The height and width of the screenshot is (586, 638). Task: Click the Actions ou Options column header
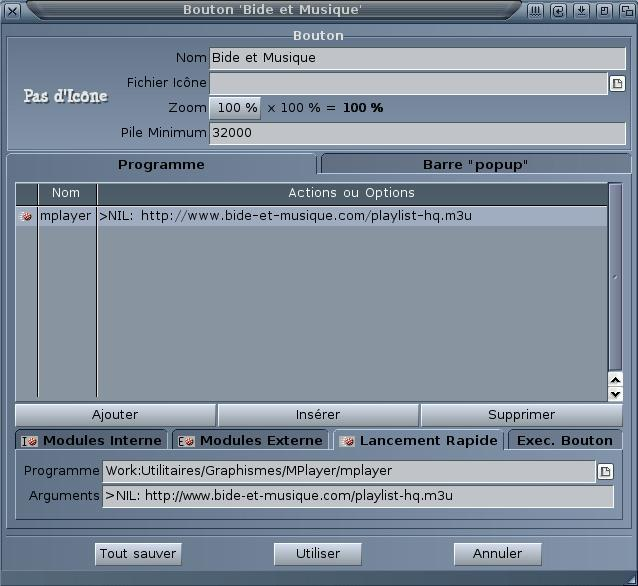click(x=352, y=193)
